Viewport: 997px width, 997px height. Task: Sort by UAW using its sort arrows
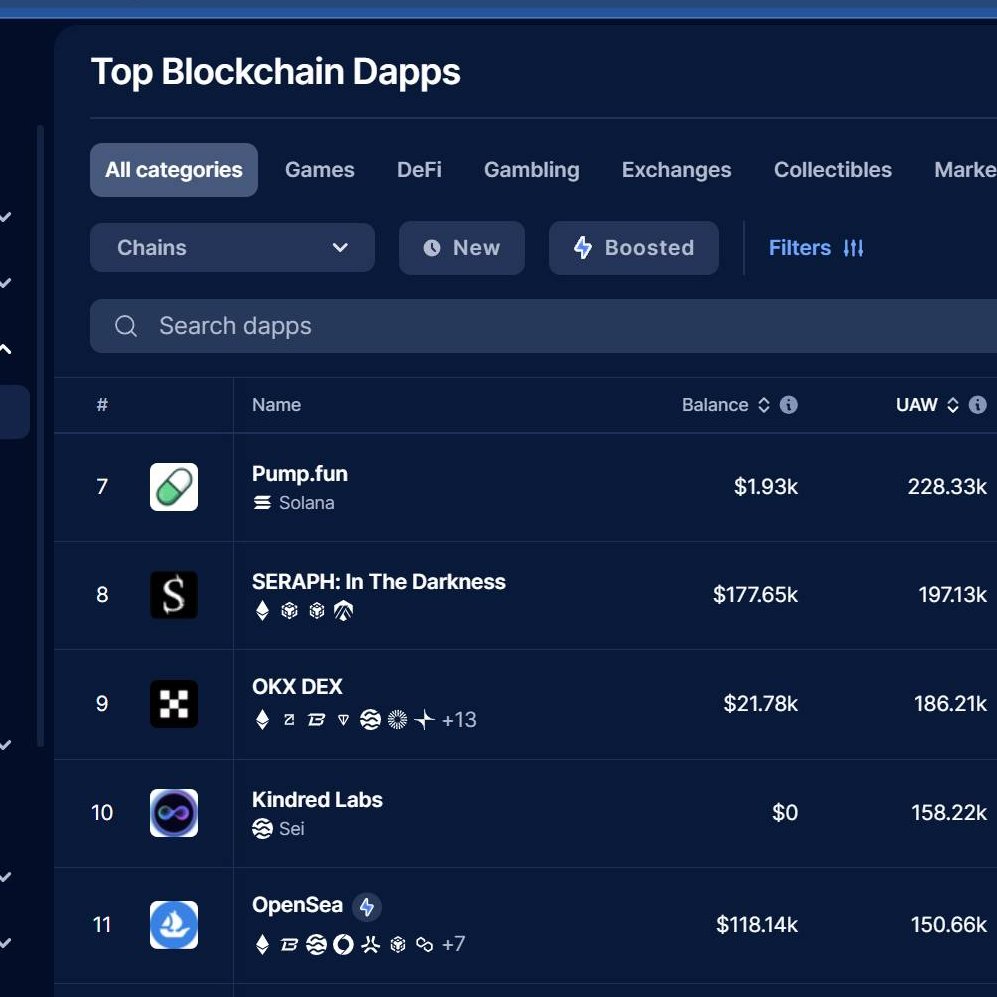coord(952,405)
